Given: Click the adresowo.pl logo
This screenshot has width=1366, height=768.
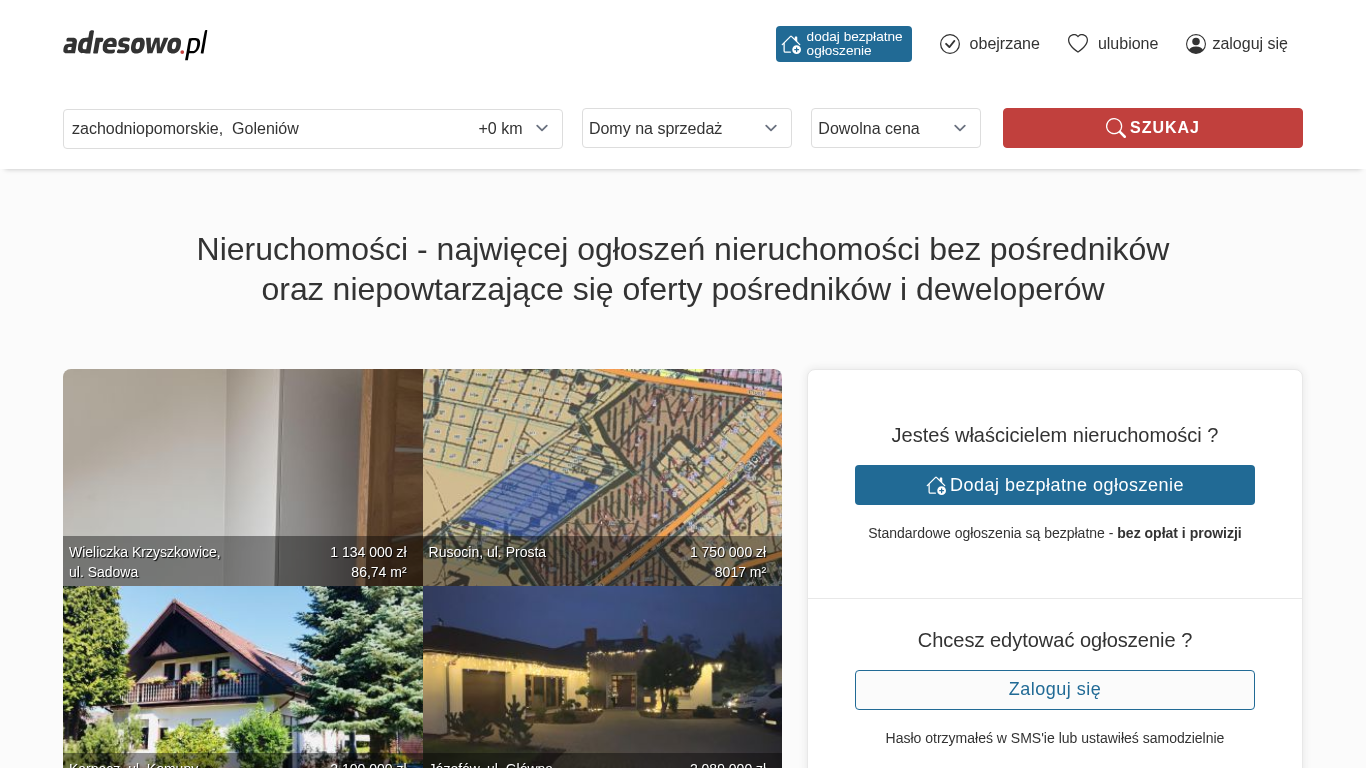Looking at the screenshot, I should (x=135, y=44).
